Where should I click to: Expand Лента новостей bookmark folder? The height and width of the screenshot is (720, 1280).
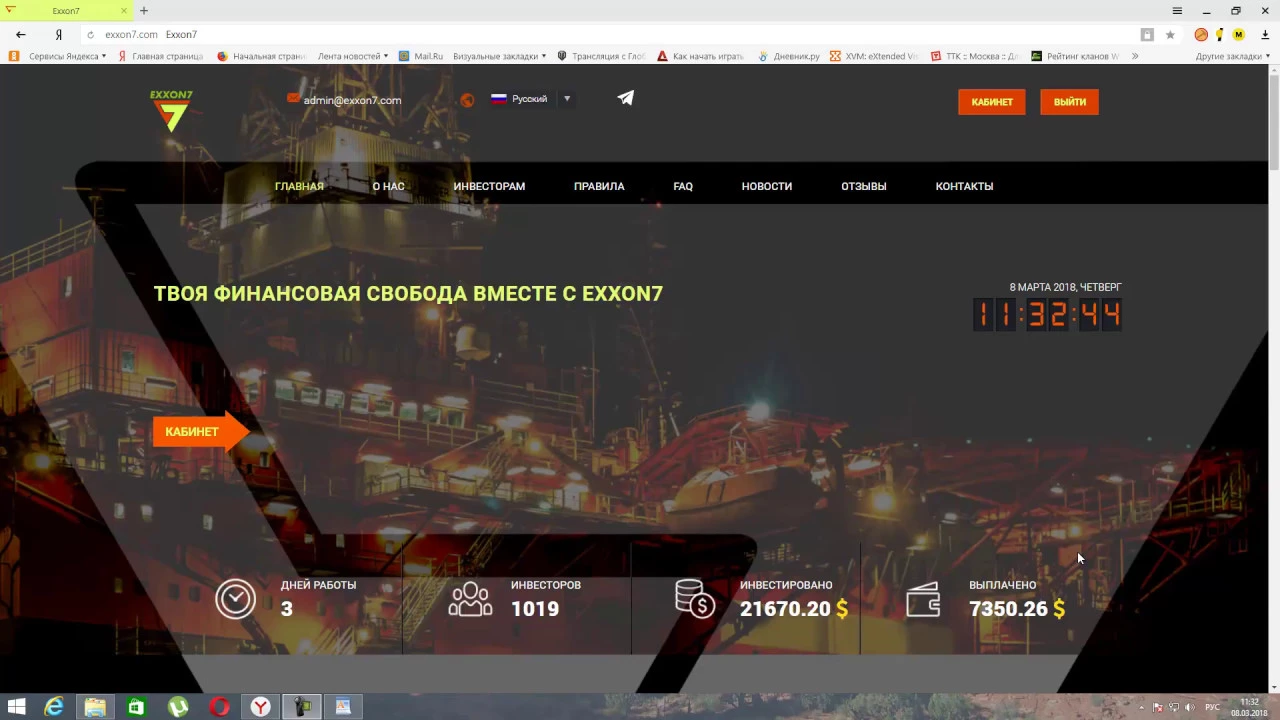pos(353,56)
